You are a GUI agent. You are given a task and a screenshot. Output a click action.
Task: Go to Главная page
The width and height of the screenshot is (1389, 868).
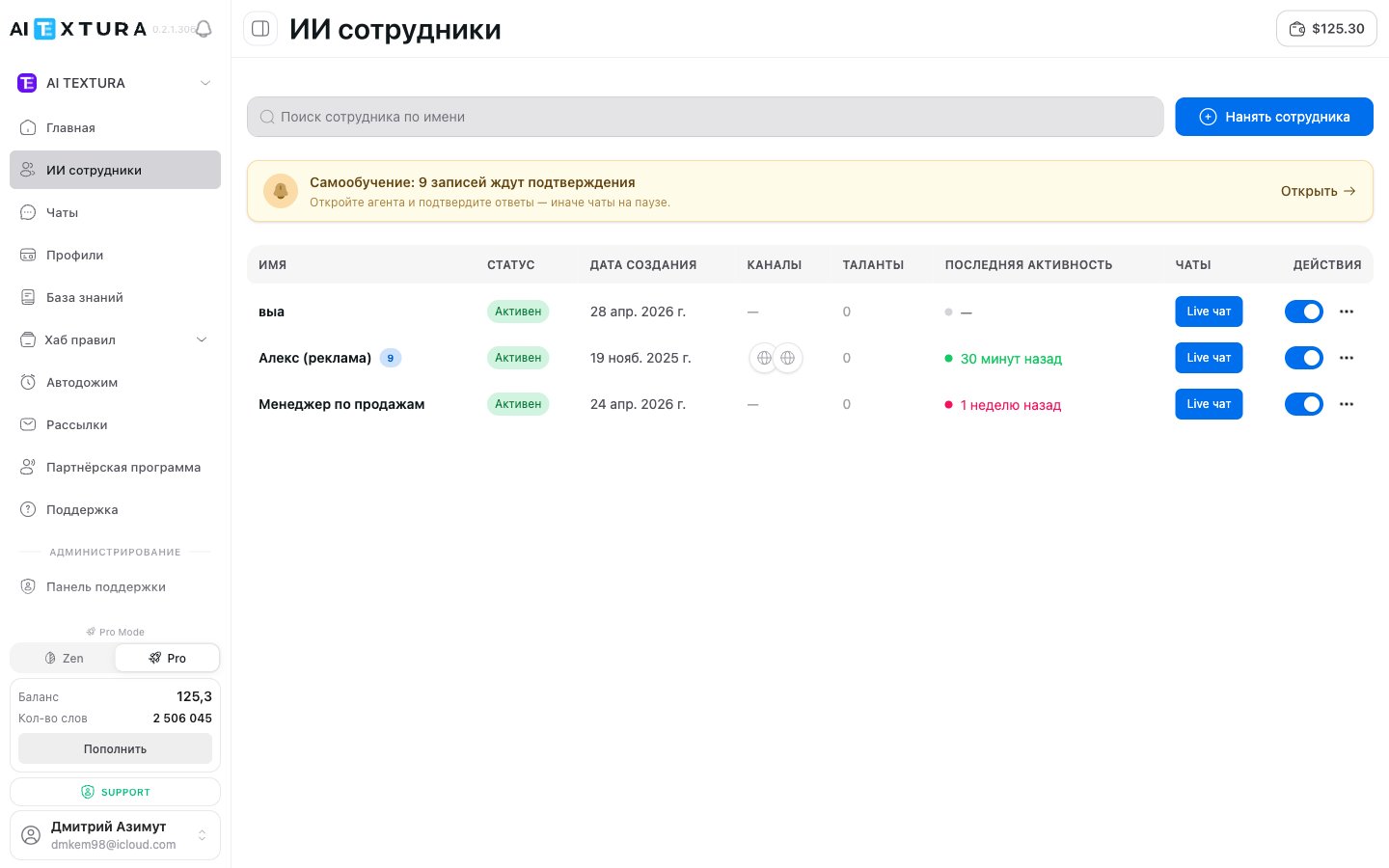(x=115, y=127)
